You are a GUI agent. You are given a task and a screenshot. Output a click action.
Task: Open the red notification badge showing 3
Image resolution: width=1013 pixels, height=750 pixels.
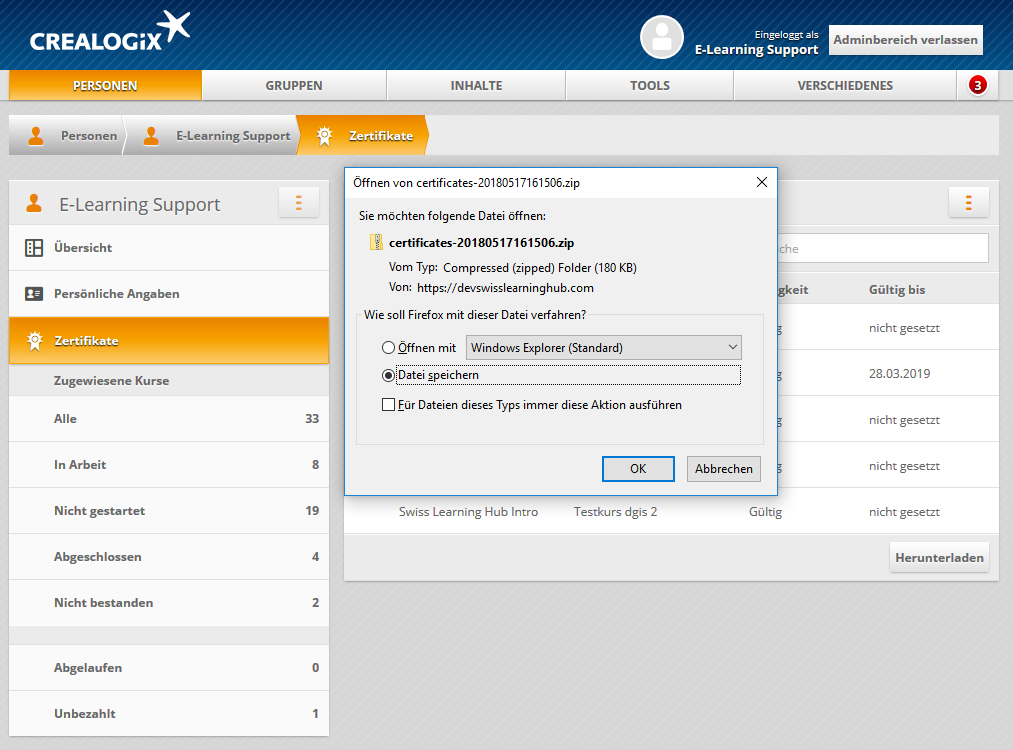[977, 85]
